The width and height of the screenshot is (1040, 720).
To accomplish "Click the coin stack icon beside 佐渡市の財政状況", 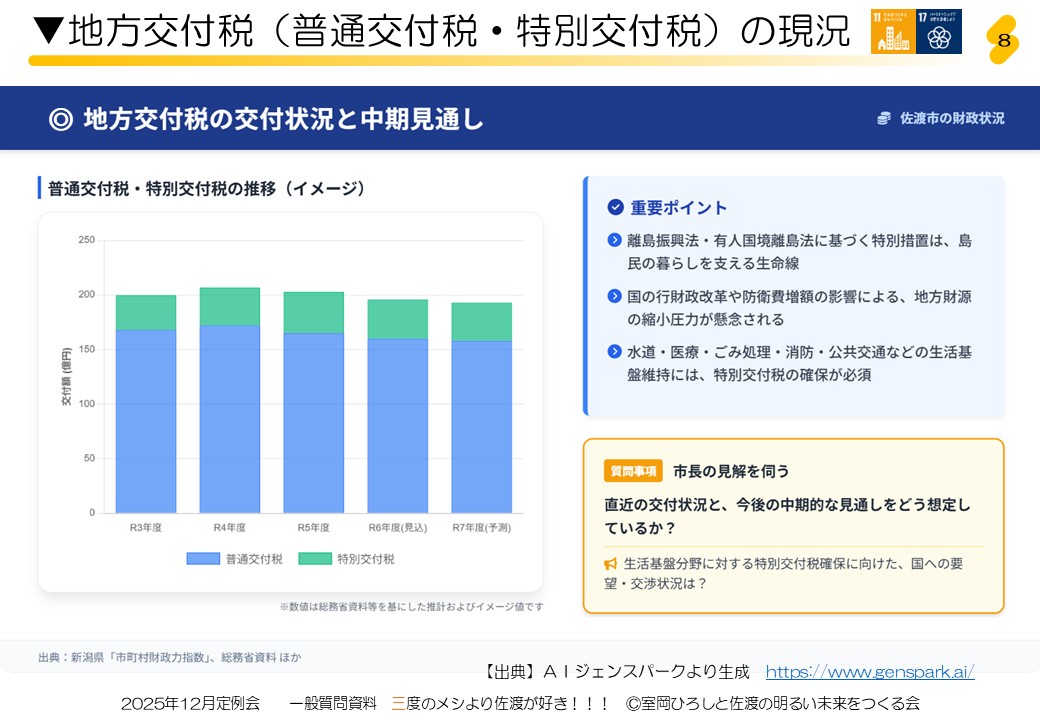I will tap(884, 118).
